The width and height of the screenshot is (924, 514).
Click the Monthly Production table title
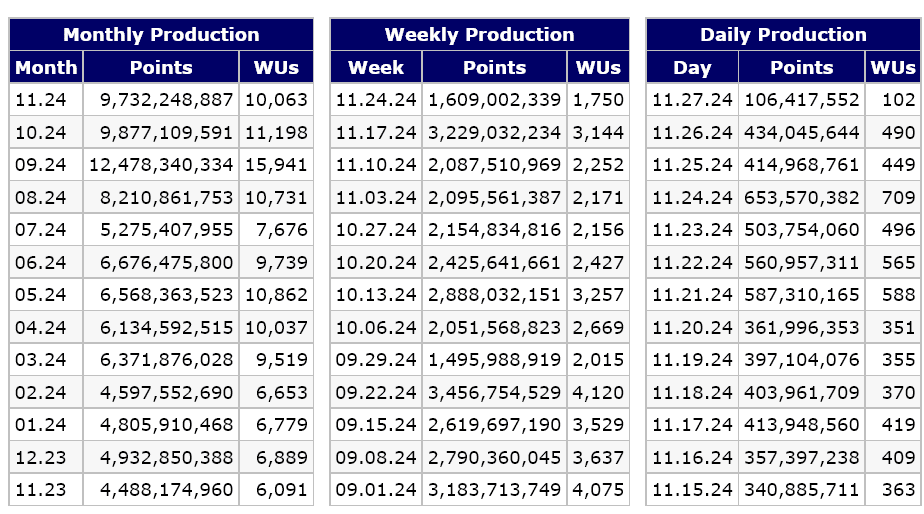coord(161,35)
